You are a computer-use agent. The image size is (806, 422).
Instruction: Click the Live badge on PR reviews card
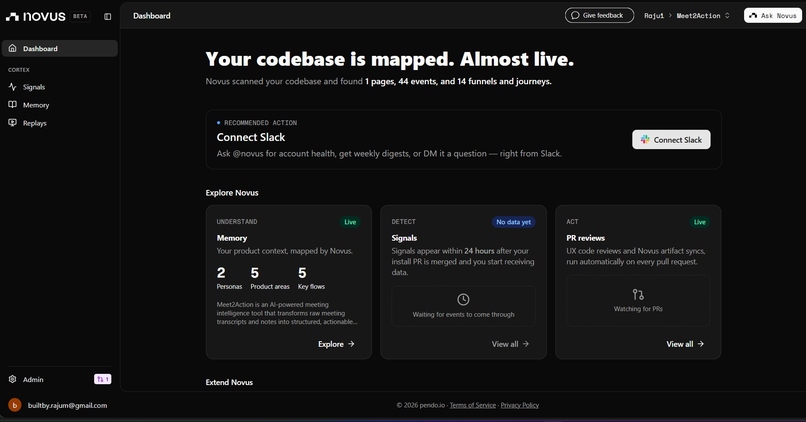(x=700, y=222)
